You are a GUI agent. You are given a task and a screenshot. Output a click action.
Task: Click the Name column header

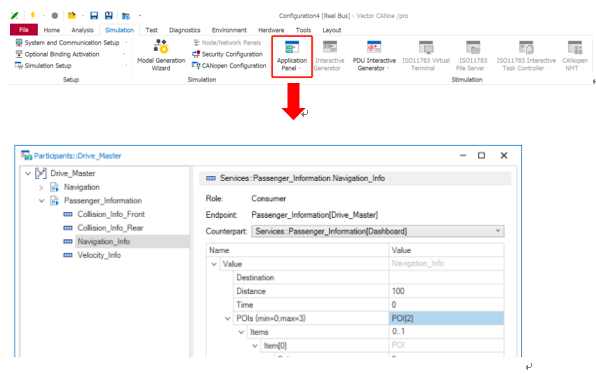[x=298, y=250]
